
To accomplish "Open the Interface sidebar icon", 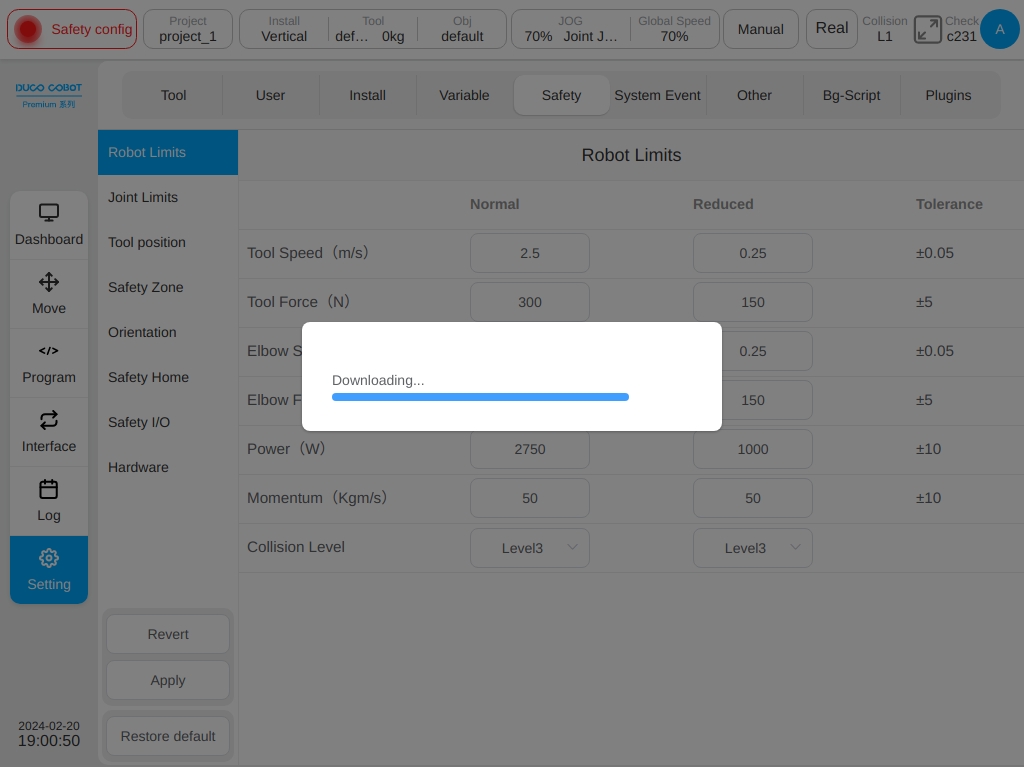I will click(49, 432).
